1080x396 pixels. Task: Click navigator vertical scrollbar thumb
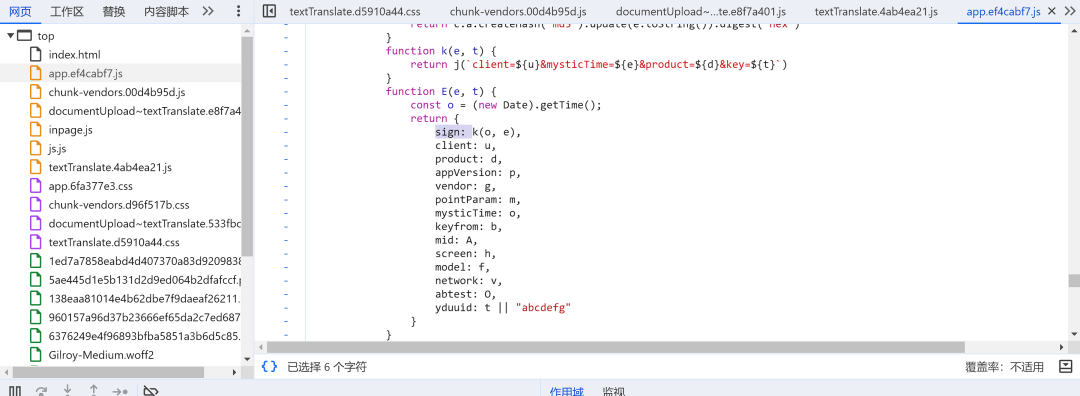tap(247, 146)
